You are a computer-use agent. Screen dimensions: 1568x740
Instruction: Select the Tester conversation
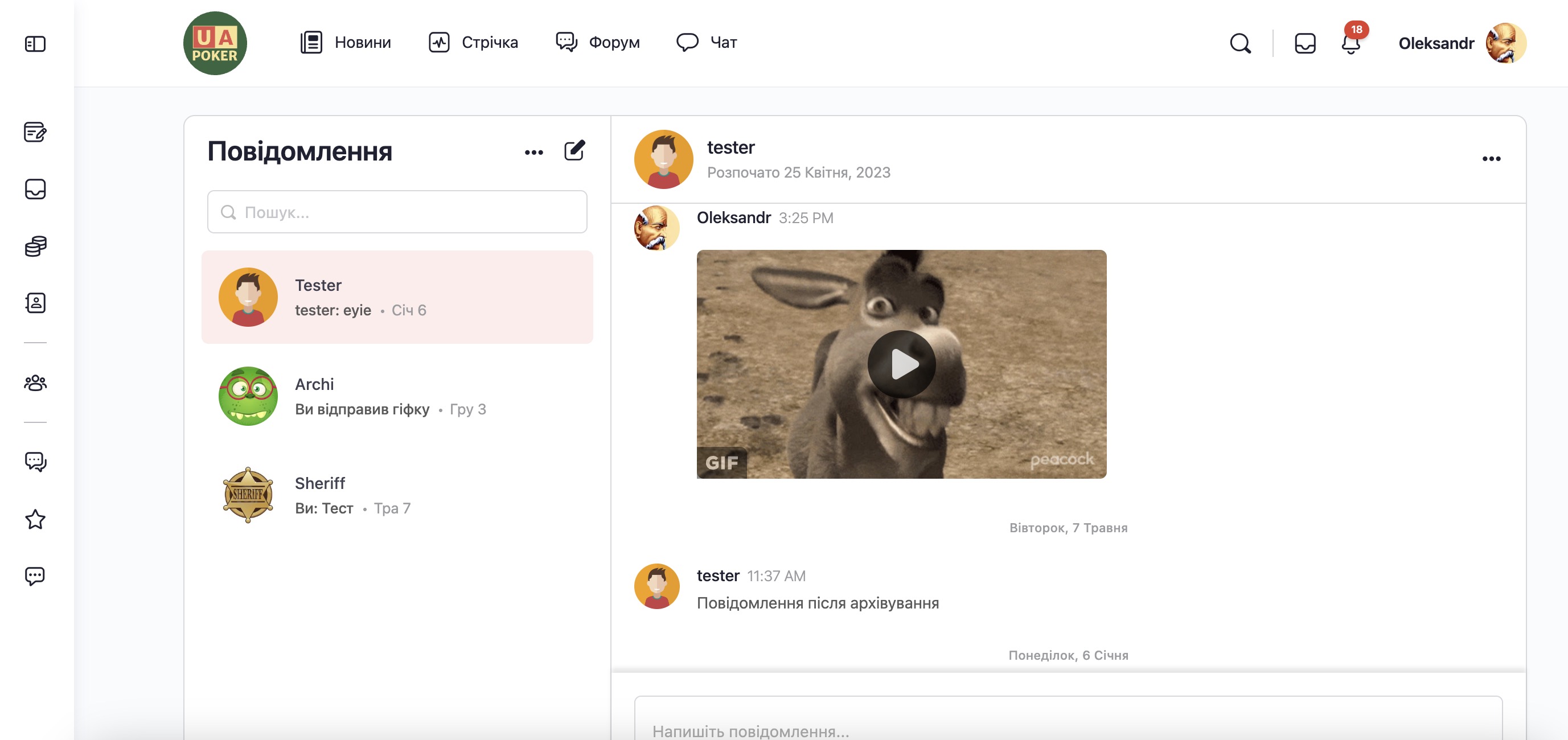tap(397, 297)
